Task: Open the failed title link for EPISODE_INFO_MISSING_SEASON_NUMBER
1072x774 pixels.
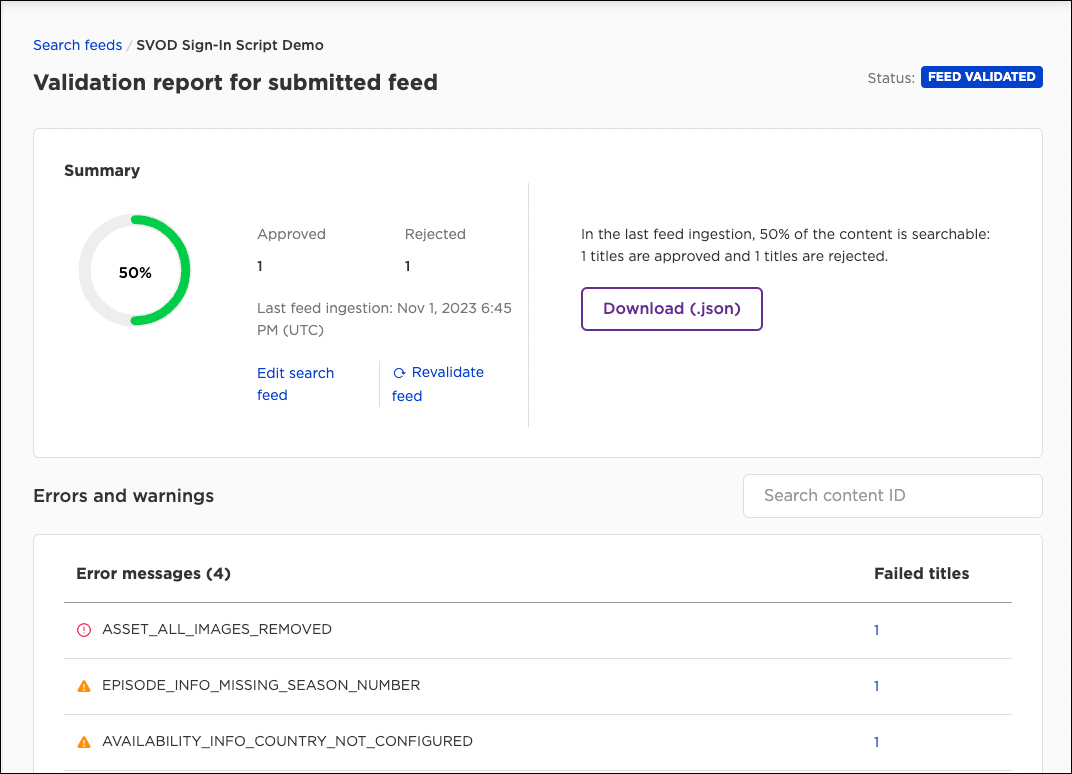Action: tap(876, 686)
